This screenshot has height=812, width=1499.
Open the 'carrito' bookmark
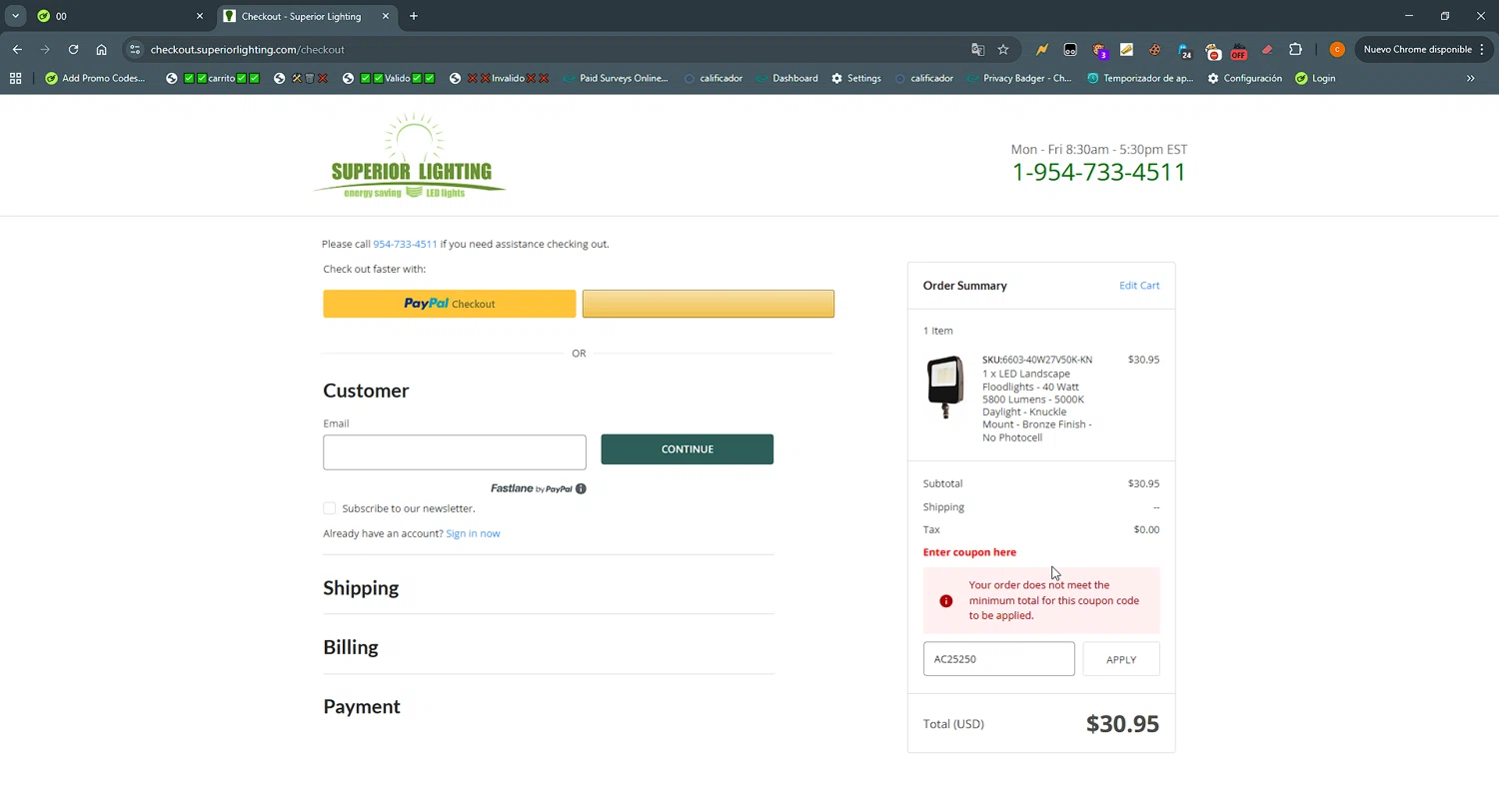pos(213,78)
